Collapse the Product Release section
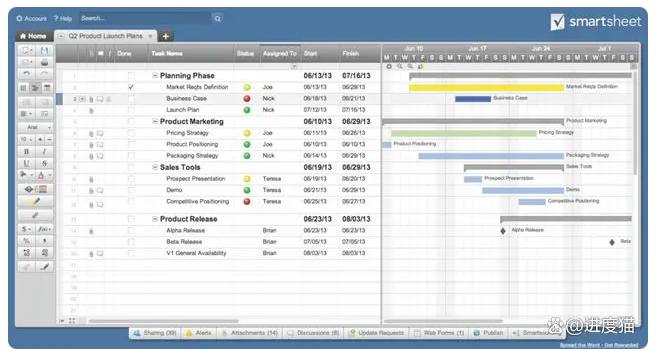The width and height of the screenshot is (656, 360). (x=155, y=219)
